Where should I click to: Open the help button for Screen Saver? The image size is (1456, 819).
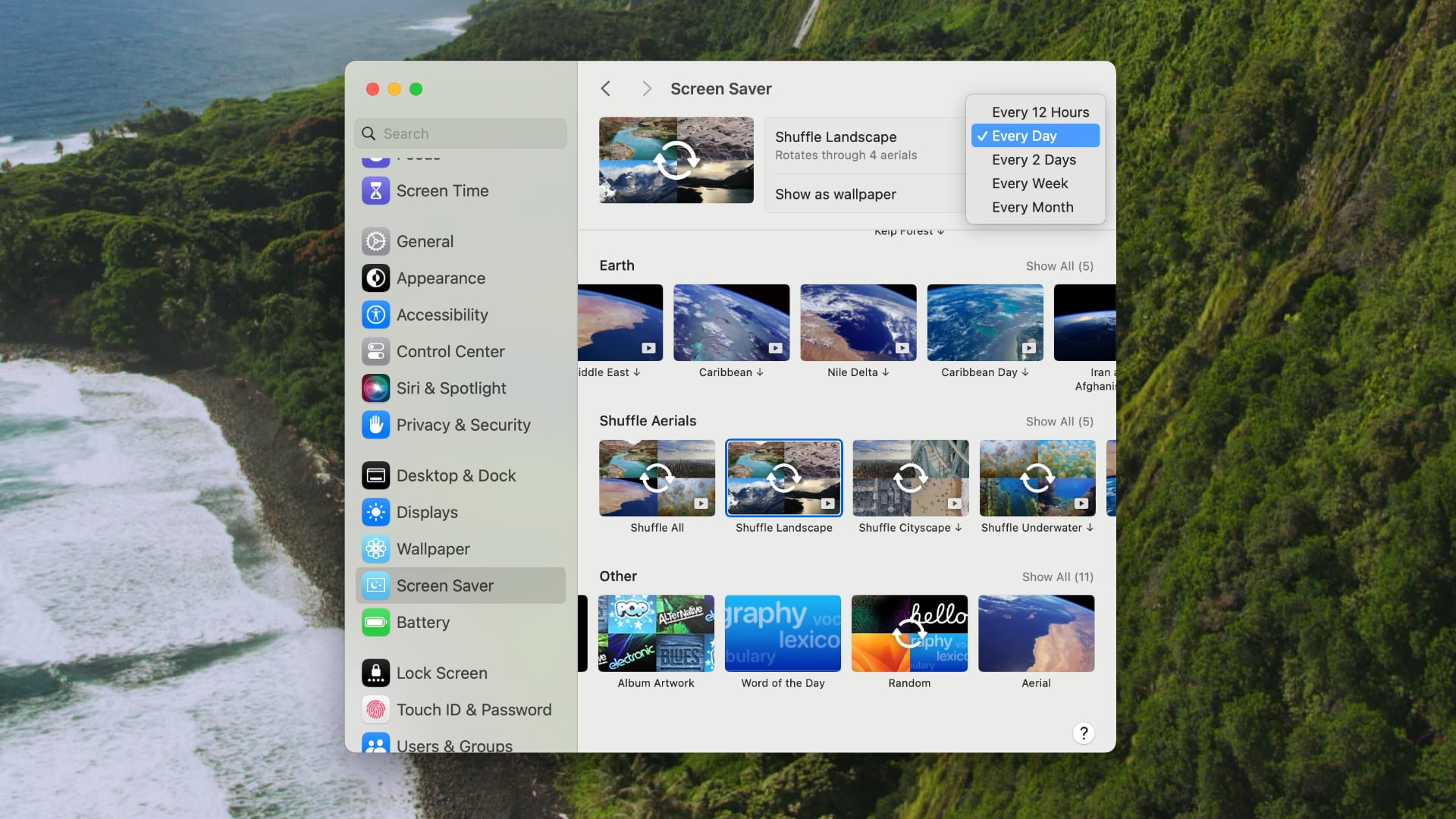coord(1083,733)
